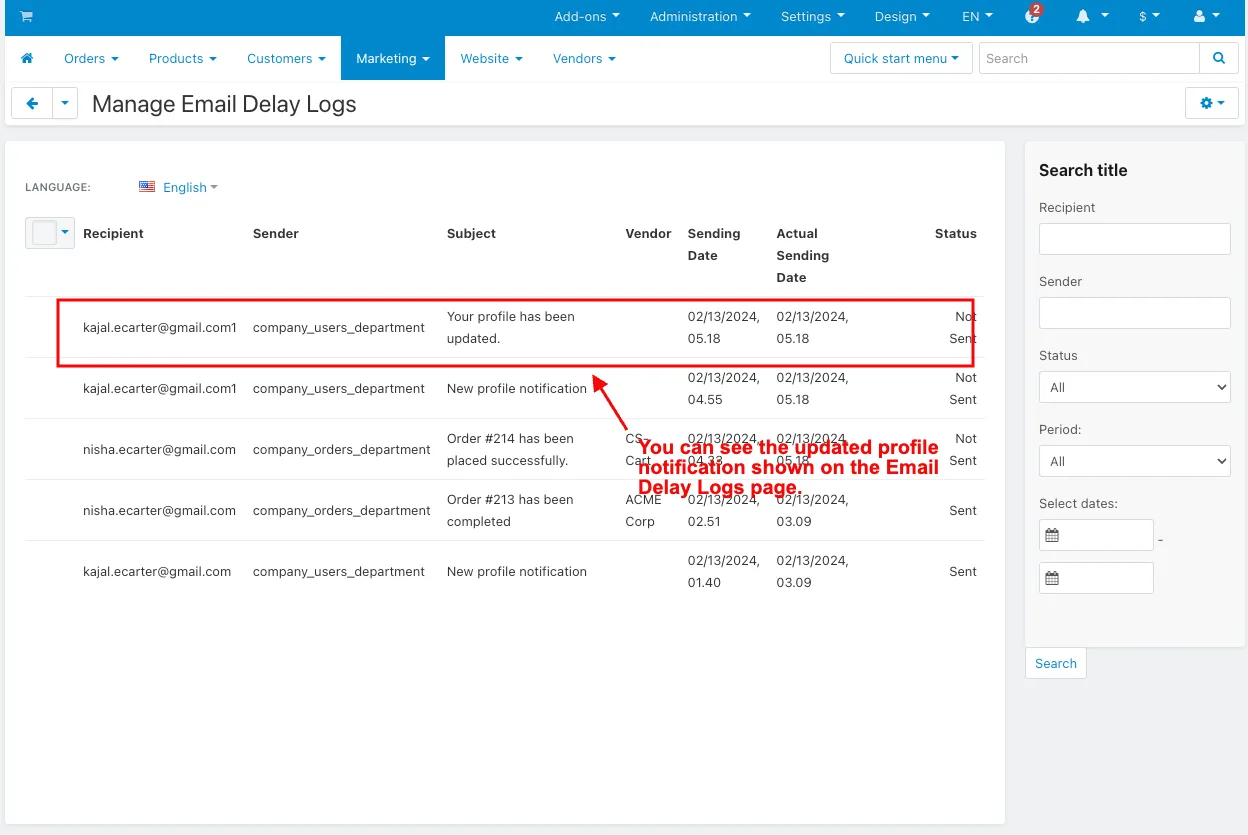Click the Sending Date column header
The width and height of the screenshot is (1248, 835).
tap(714, 244)
